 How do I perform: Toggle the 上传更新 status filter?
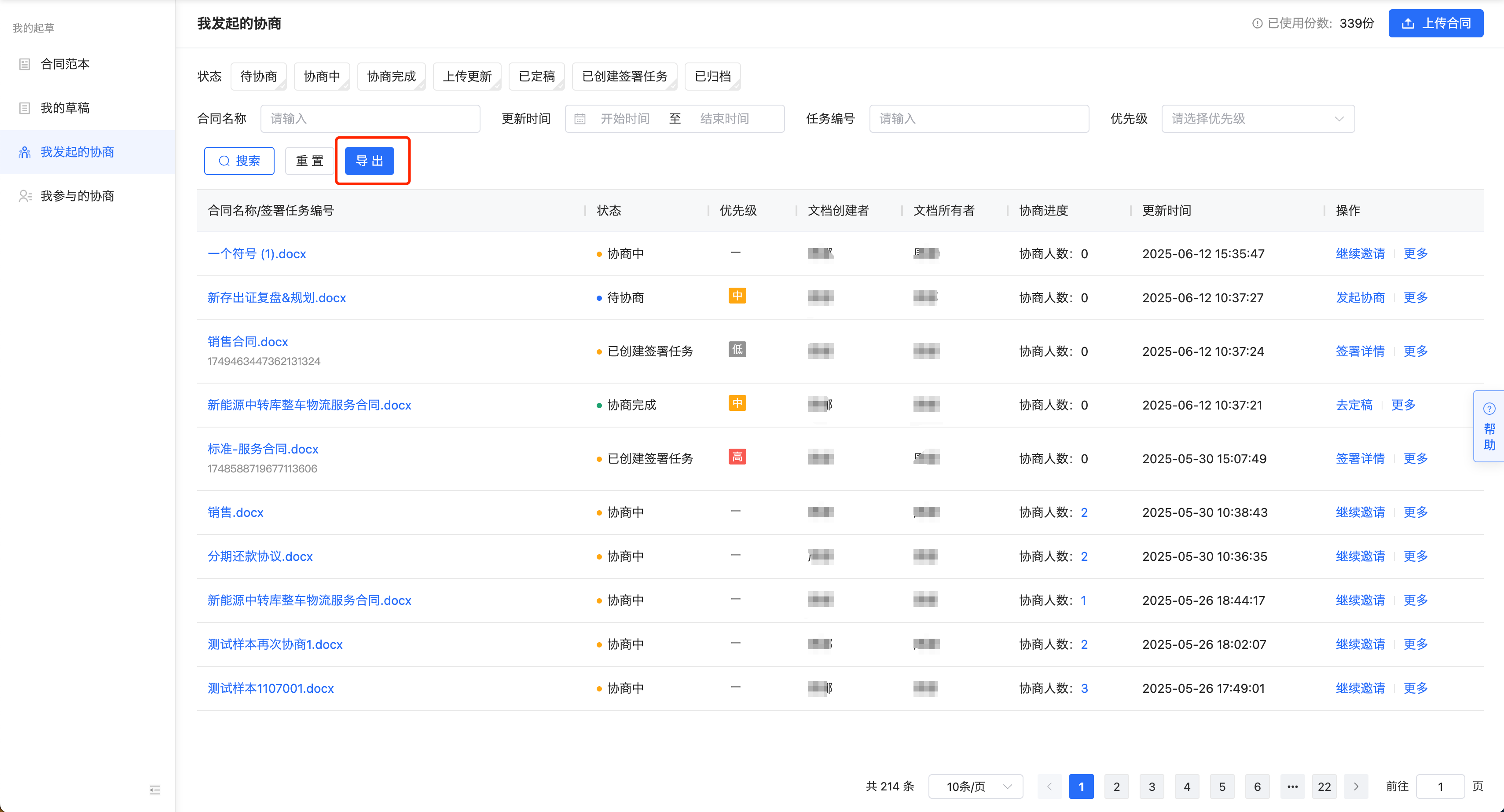467,77
